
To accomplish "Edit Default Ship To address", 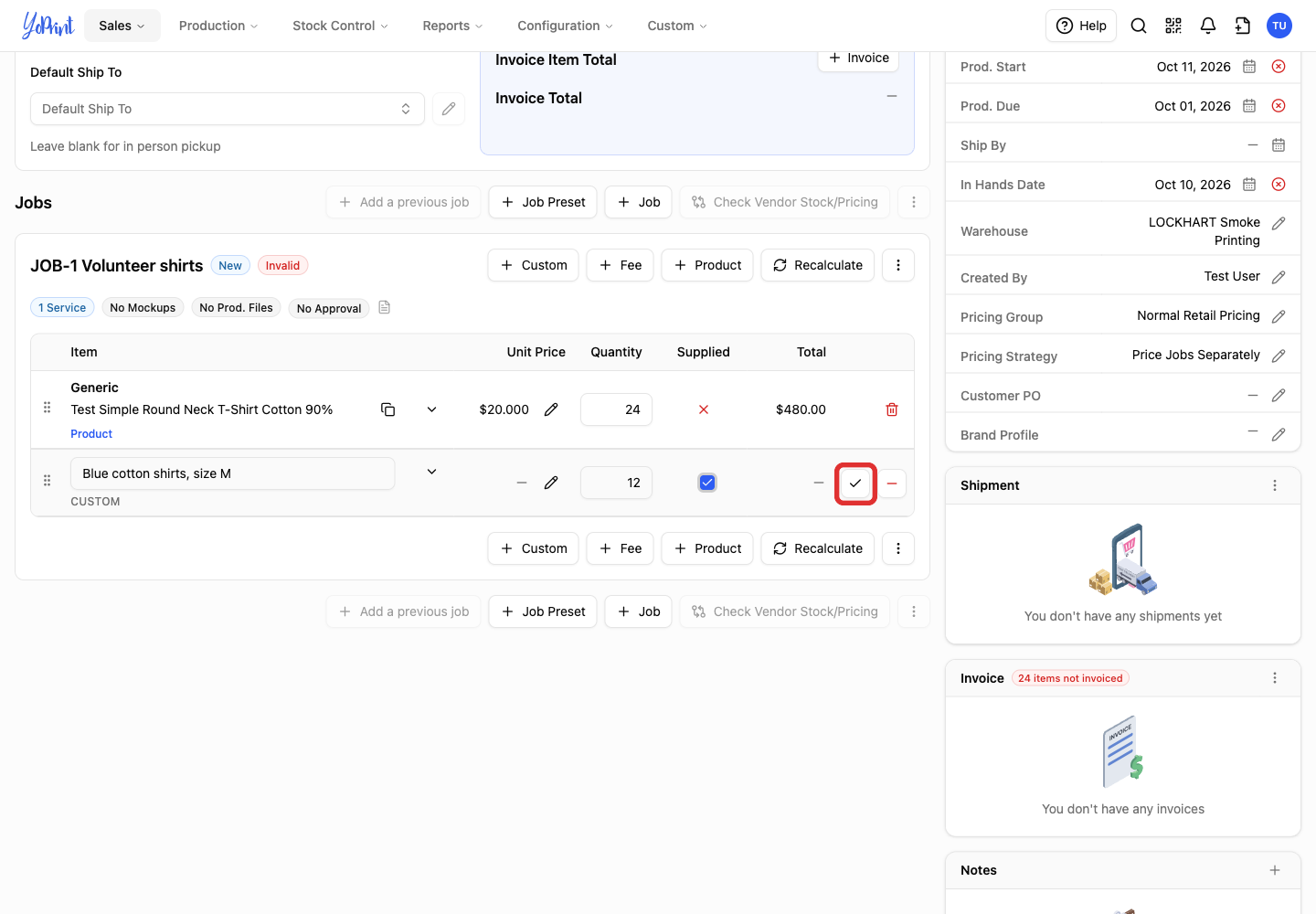I will coord(449,109).
